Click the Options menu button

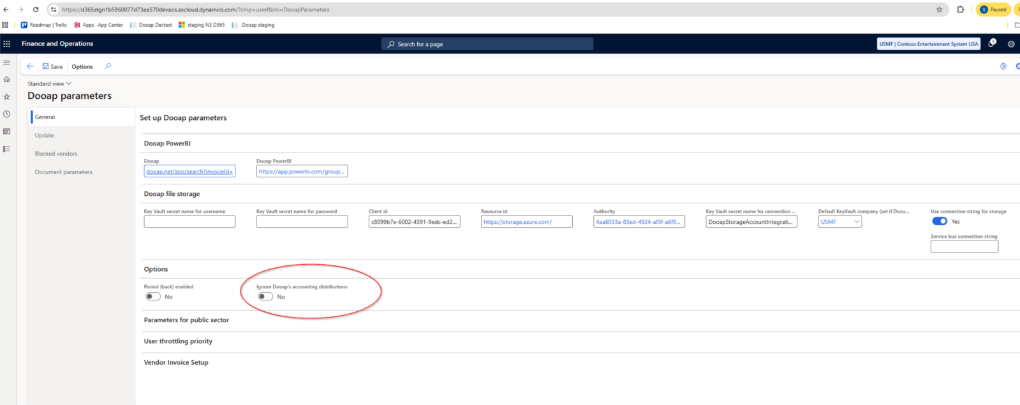[x=82, y=66]
